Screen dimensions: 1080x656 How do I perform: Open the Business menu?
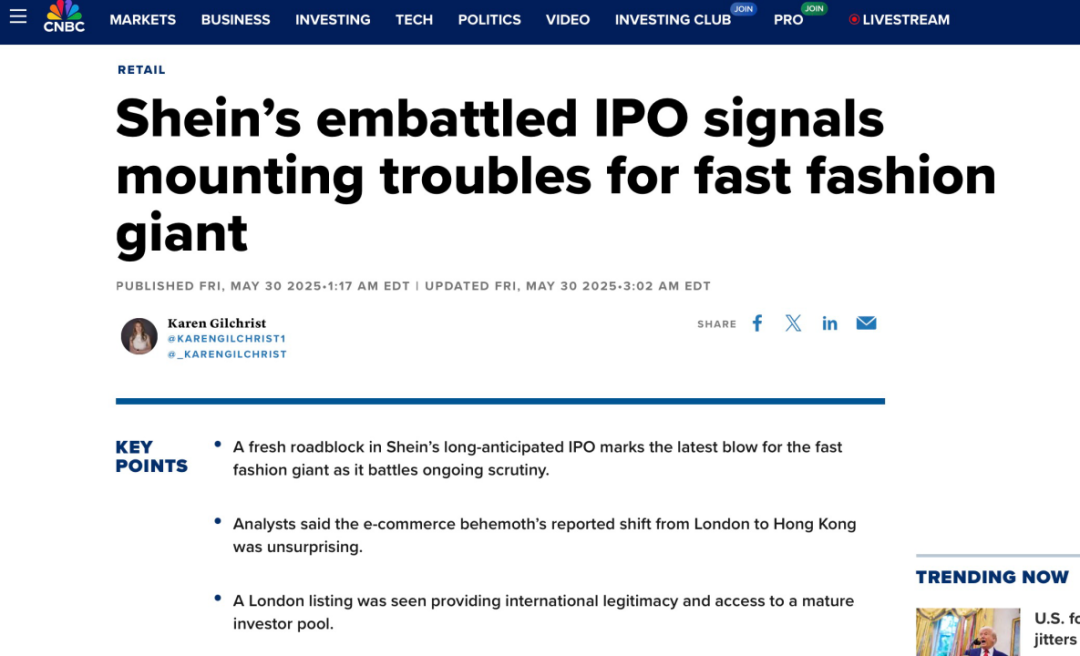(236, 20)
